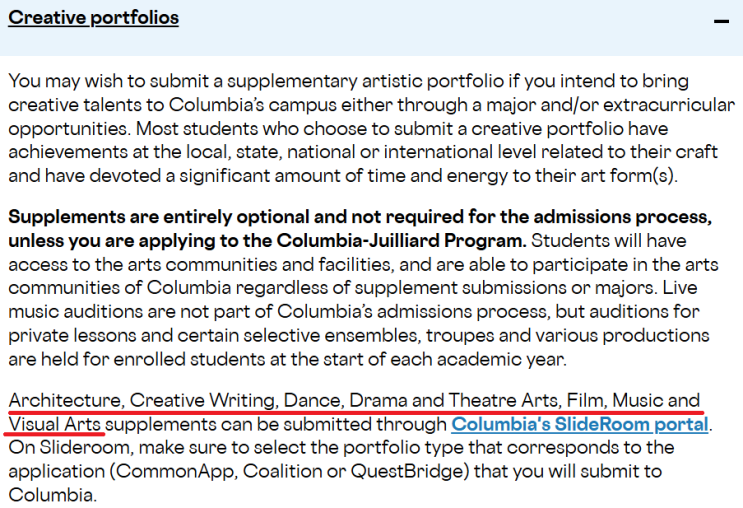This screenshot has width=743, height=508.
Task: Click the underlined word "Architecture"
Action: 65,401
